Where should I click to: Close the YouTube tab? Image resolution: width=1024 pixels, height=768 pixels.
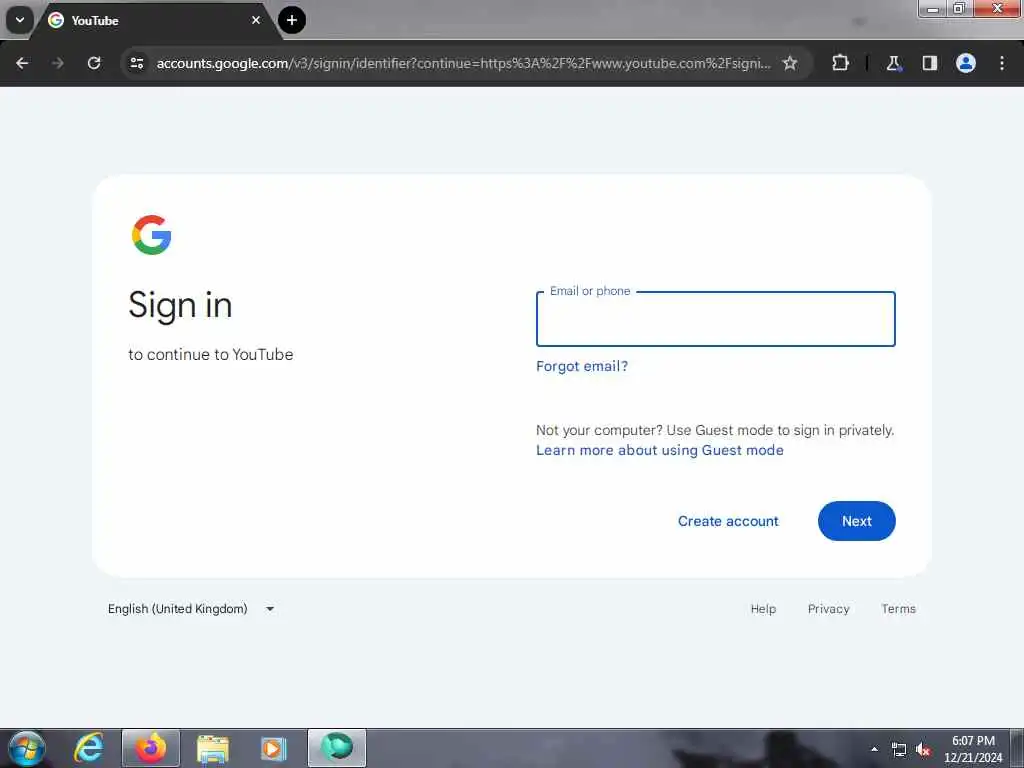256,20
